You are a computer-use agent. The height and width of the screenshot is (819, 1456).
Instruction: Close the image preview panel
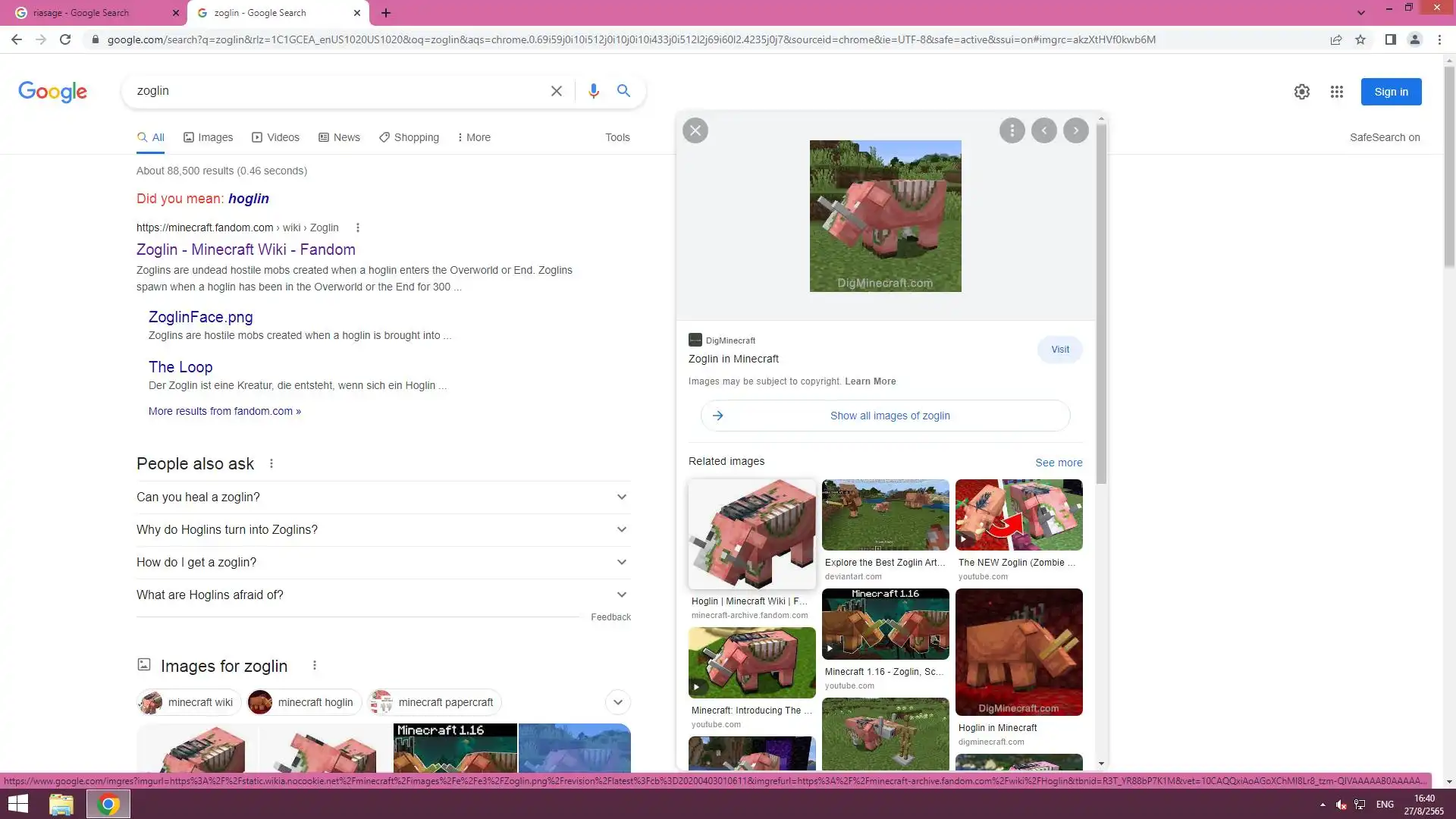pos(695,130)
